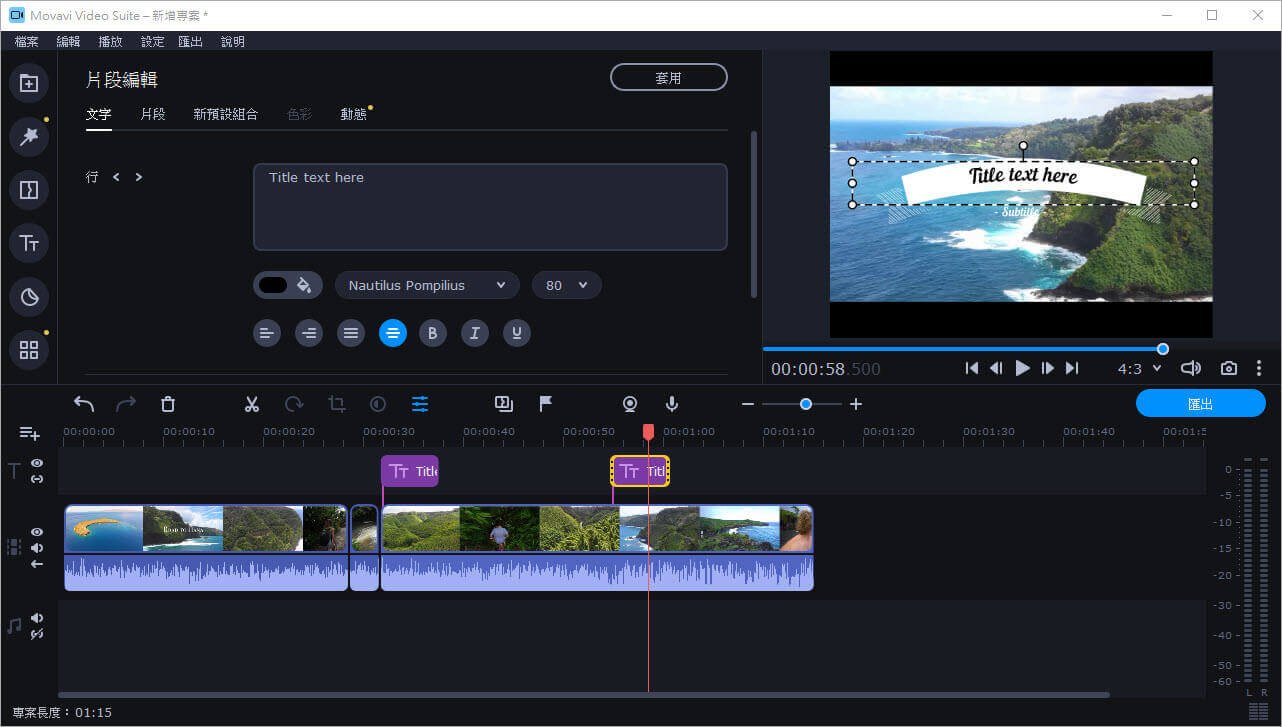Skip to the next clip
The width and height of the screenshot is (1282, 727).
pyautogui.click(x=1072, y=368)
